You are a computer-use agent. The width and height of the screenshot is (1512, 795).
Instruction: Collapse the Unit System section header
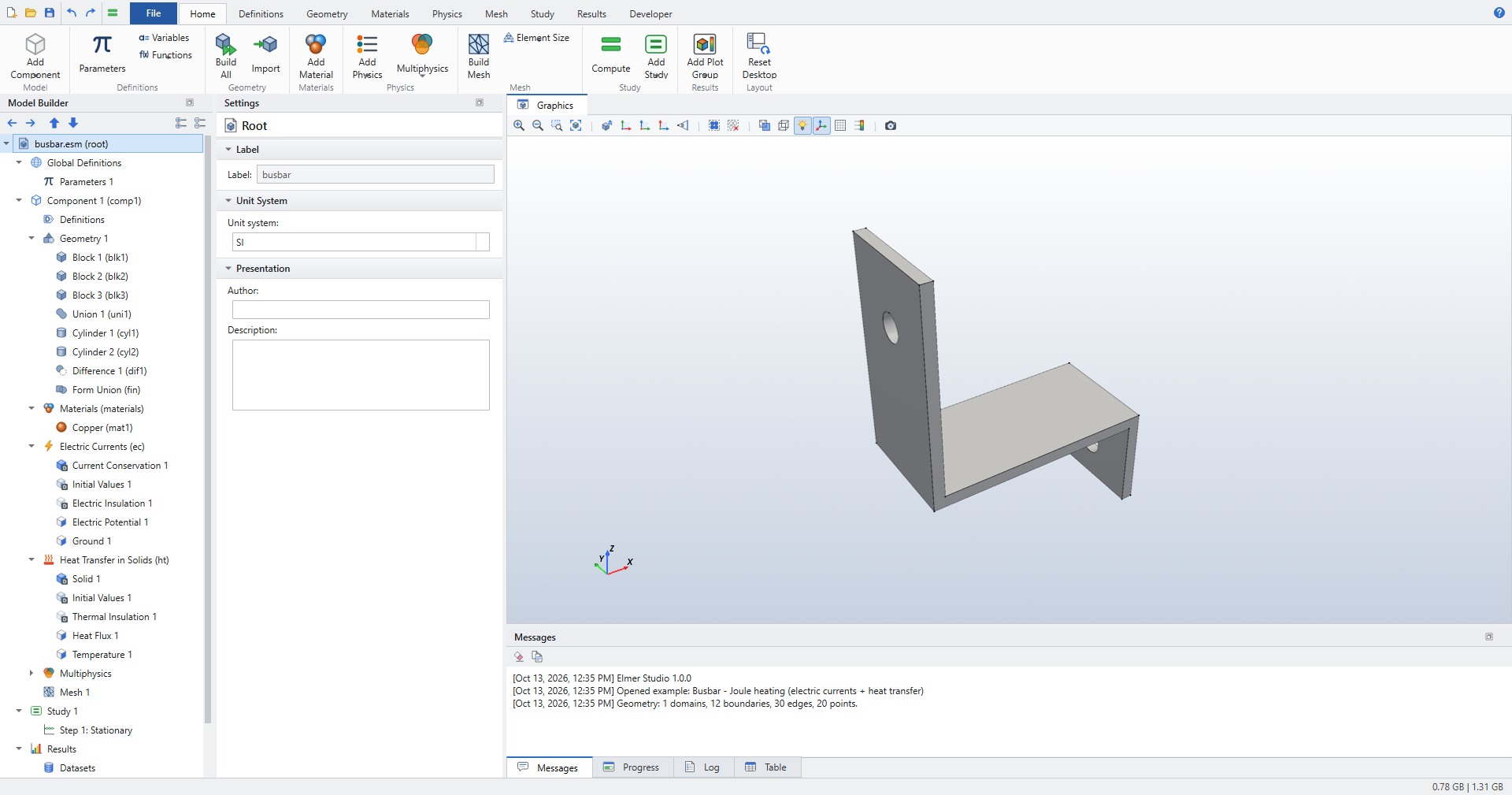(x=228, y=201)
